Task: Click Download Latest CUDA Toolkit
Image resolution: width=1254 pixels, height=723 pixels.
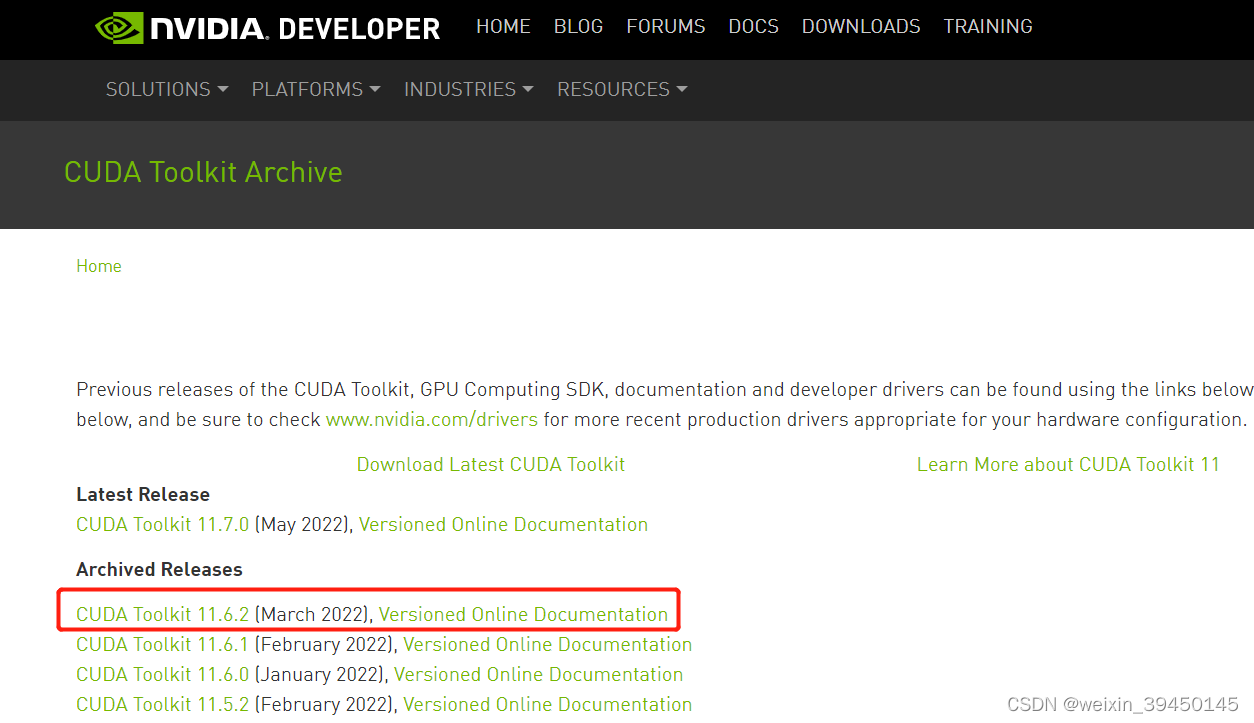Action: pos(491,465)
